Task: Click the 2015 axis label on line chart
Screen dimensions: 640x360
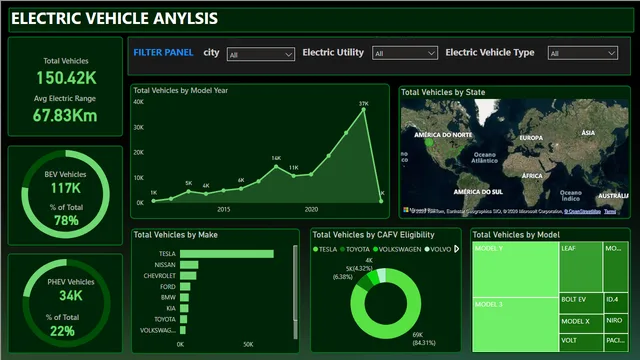Action: click(x=224, y=209)
